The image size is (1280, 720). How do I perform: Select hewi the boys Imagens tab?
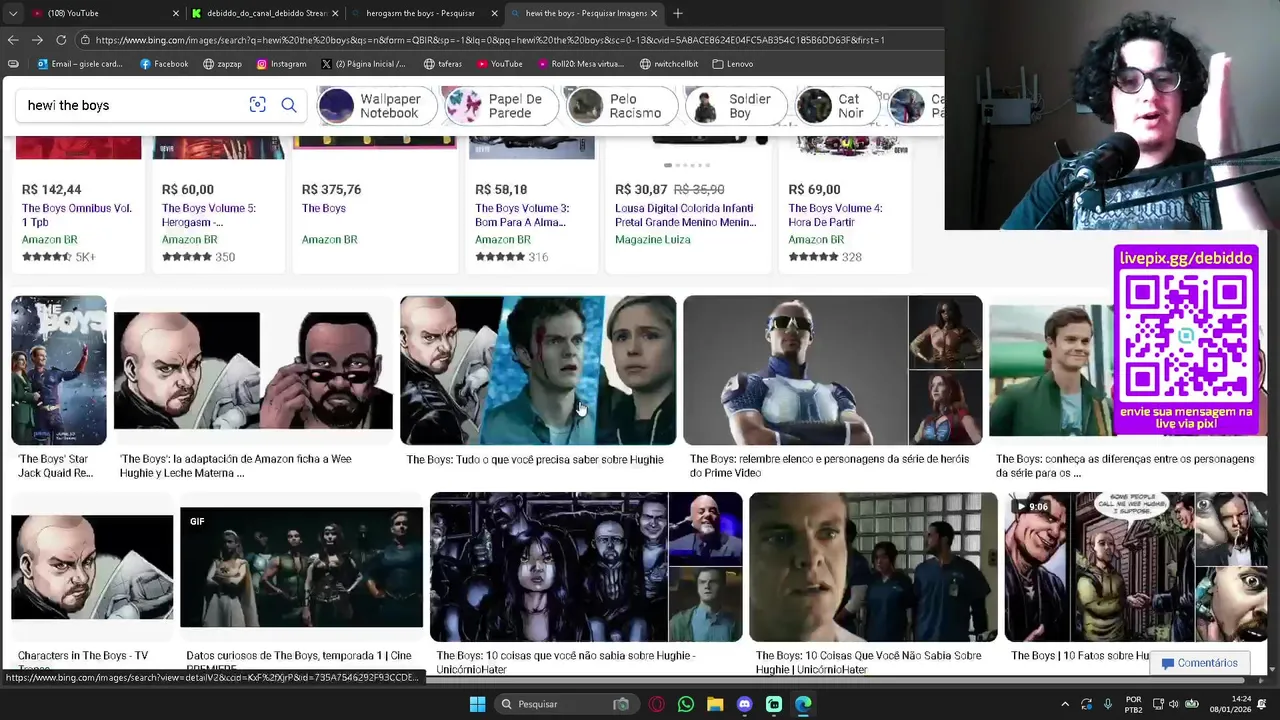point(584,13)
